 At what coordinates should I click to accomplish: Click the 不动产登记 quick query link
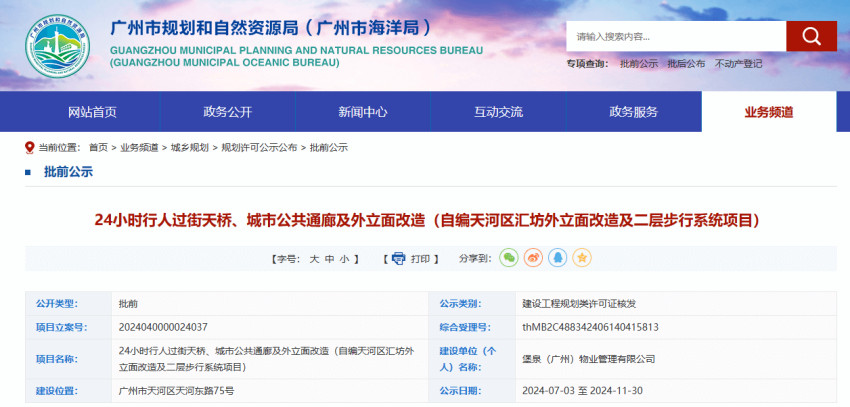[738, 64]
